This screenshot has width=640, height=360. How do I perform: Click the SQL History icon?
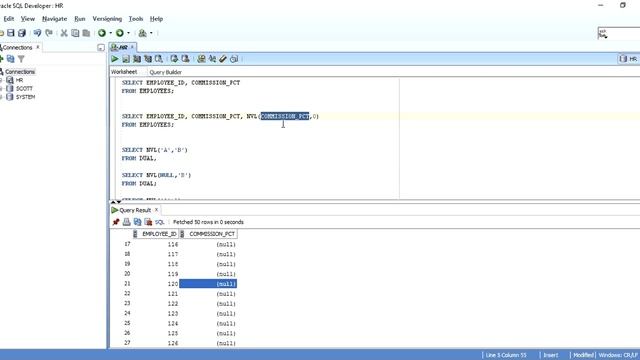(234, 59)
